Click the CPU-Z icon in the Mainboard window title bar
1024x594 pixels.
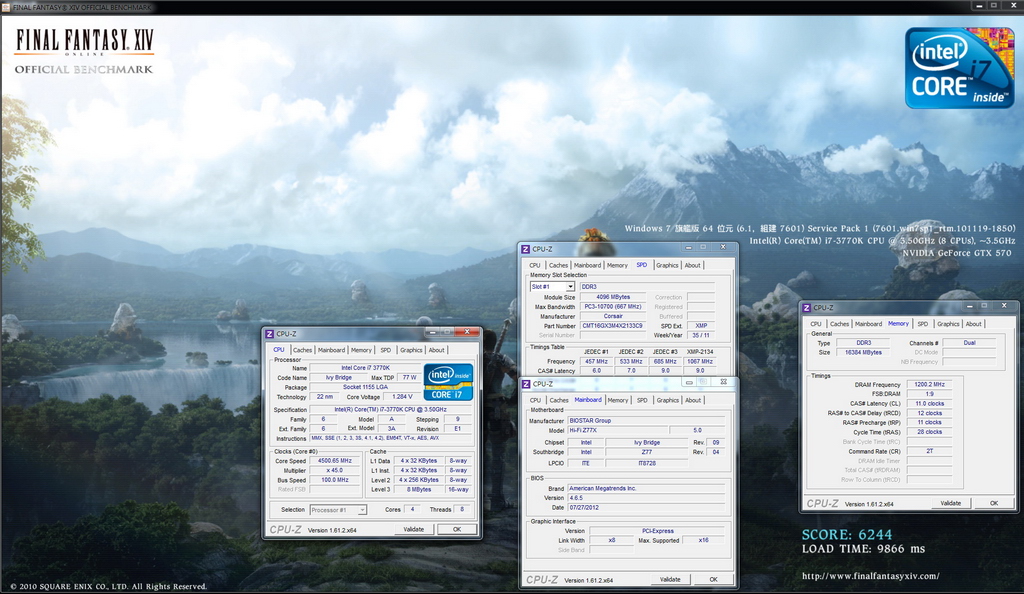click(526, 384)
